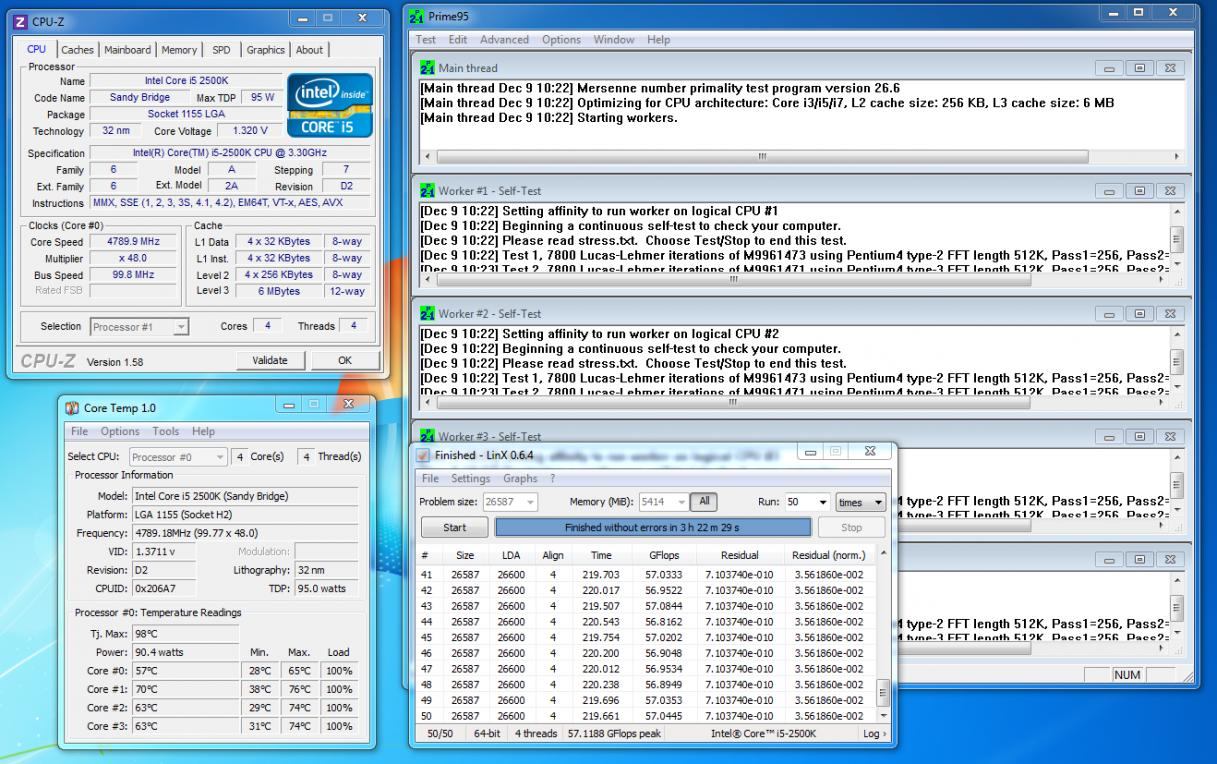Screen dimensions: 1217x764
Task: Open the Graphs menu in LinX
Action: (520, 479)
